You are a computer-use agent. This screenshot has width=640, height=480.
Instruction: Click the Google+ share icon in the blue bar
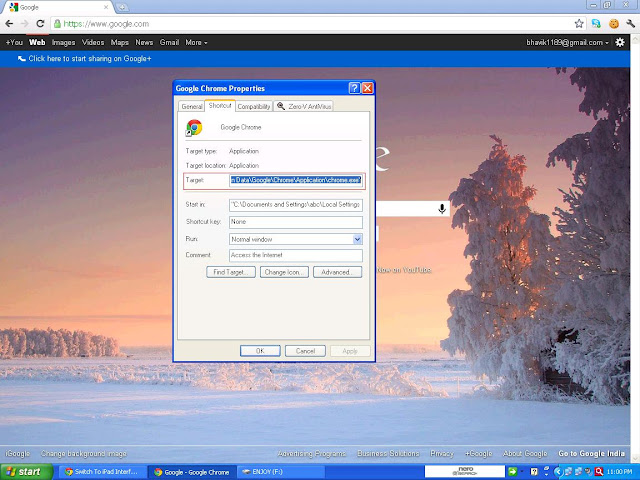click(x=22, y=58)
